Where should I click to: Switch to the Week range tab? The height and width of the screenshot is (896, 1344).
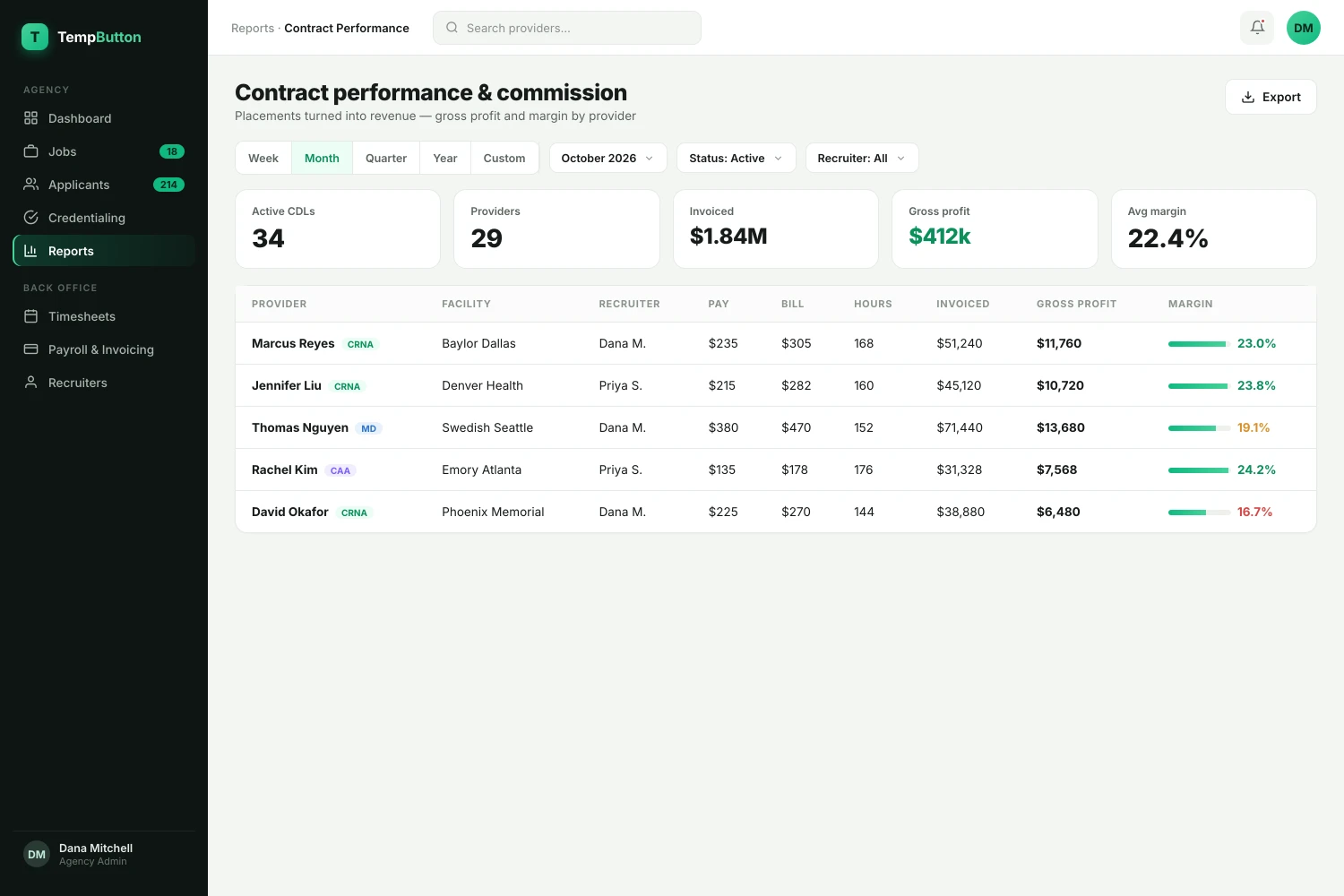pyautogui.click(x=263, y=158)
